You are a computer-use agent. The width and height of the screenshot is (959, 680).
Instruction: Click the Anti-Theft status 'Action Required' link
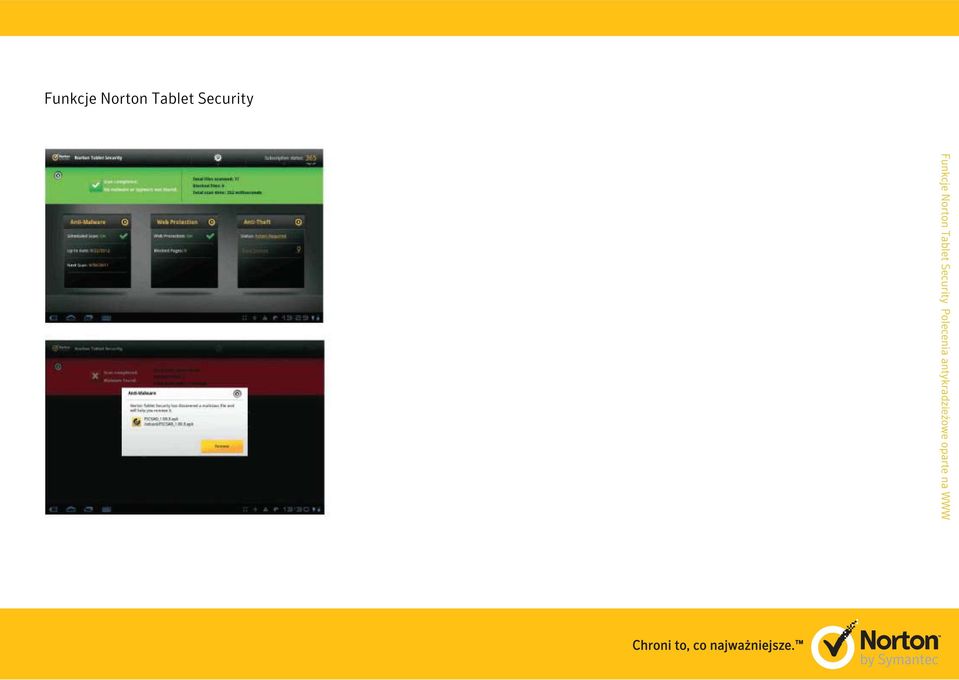270,236
